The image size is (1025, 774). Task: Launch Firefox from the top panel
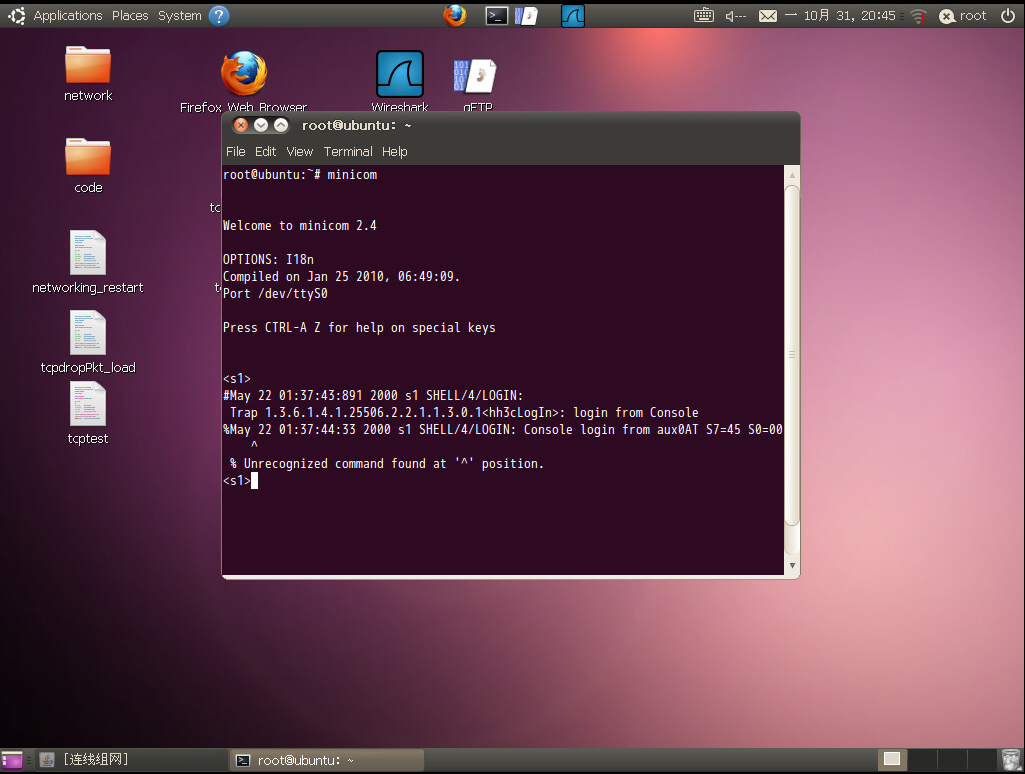pyautogui.click(x=455, y=15)
